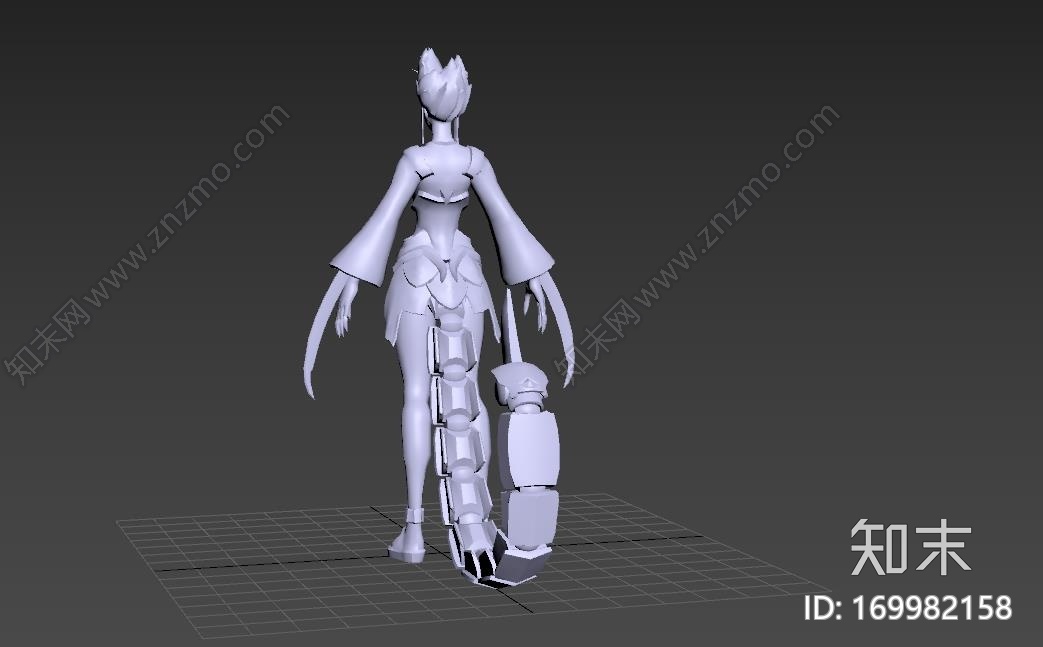Select the segmented chain tail object
The width and height of the screenshot is (1043, 647).
(457, 420)
